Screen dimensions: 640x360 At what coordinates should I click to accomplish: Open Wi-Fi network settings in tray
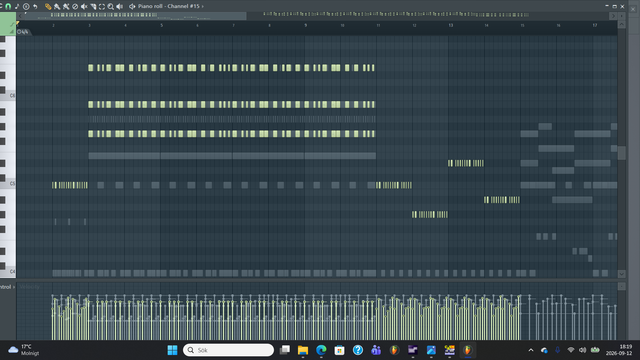coord(571,350)
